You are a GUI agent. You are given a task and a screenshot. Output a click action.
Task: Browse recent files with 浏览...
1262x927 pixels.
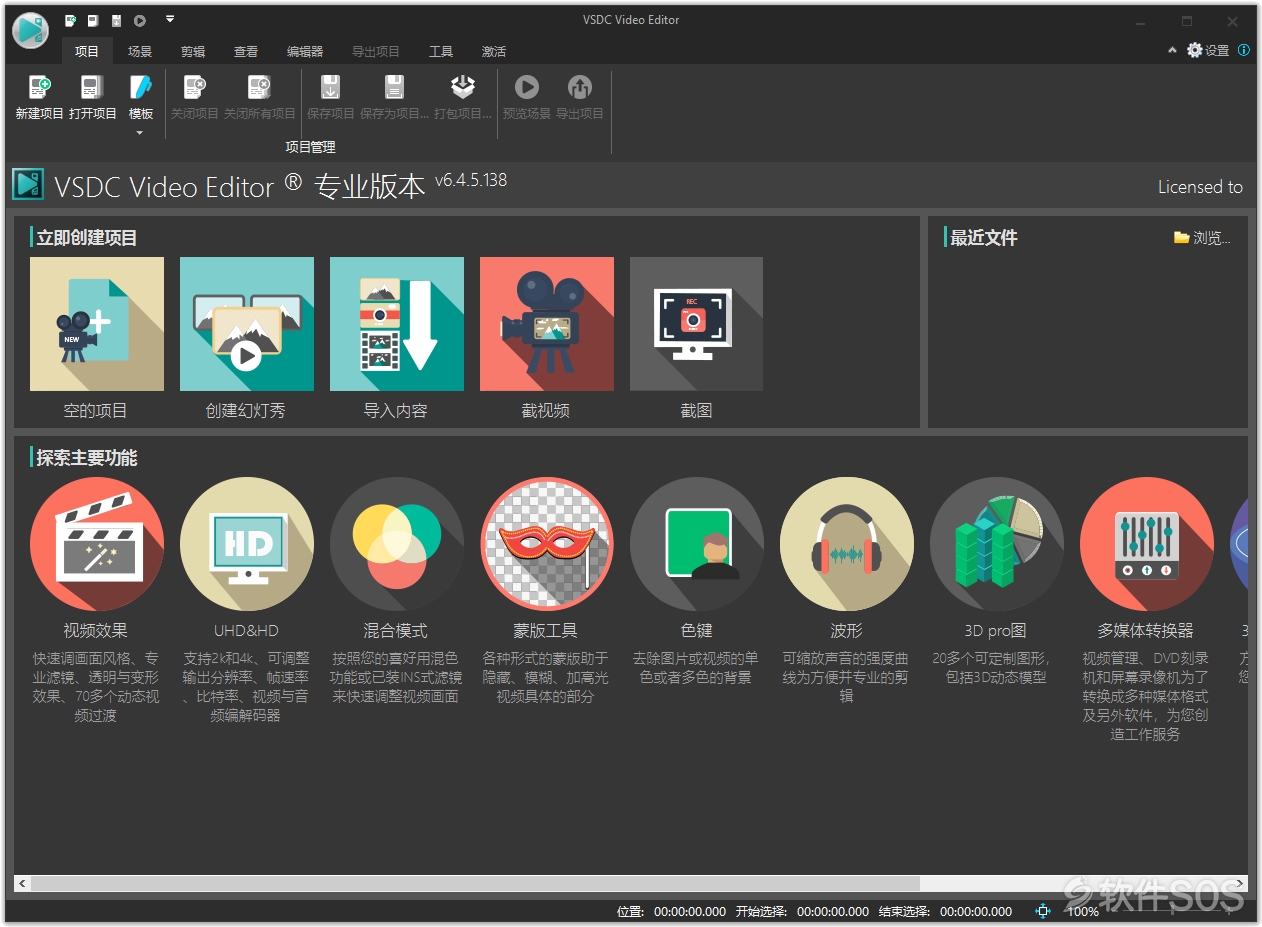click(1202, 238)
